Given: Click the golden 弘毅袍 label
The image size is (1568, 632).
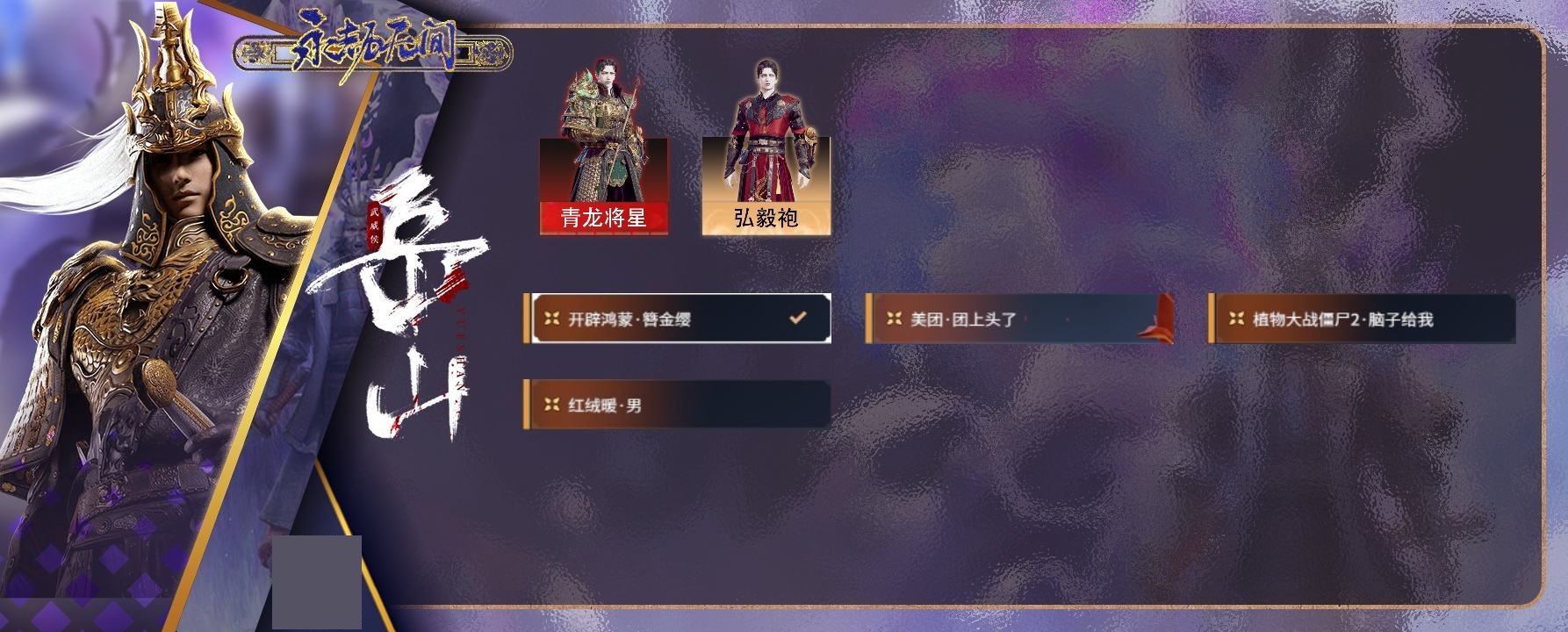Looking at the screenshot, I should 766,219.
